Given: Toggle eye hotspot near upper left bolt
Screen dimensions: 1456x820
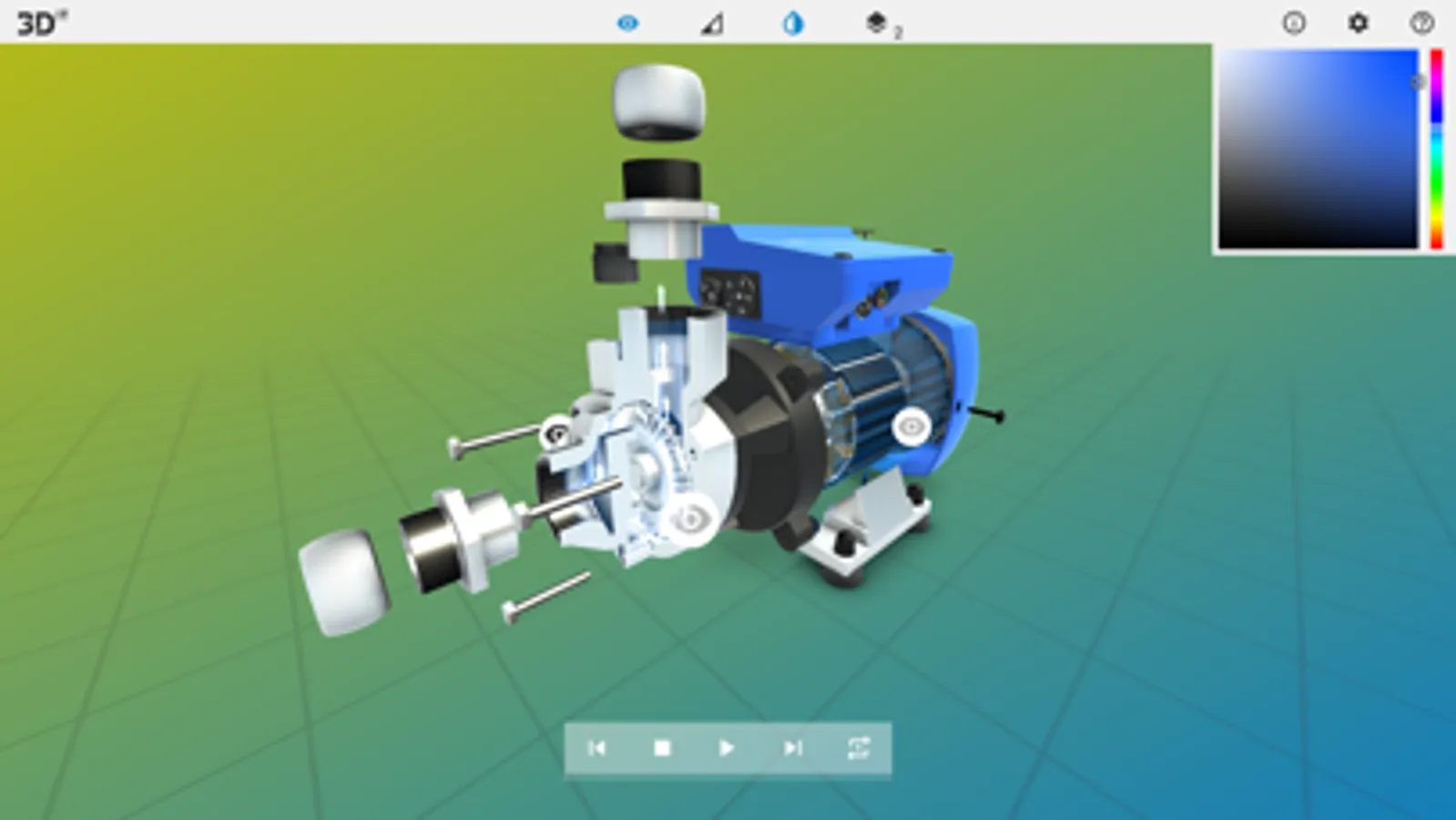Looking at the screenshot, I should tap(556, 435).
